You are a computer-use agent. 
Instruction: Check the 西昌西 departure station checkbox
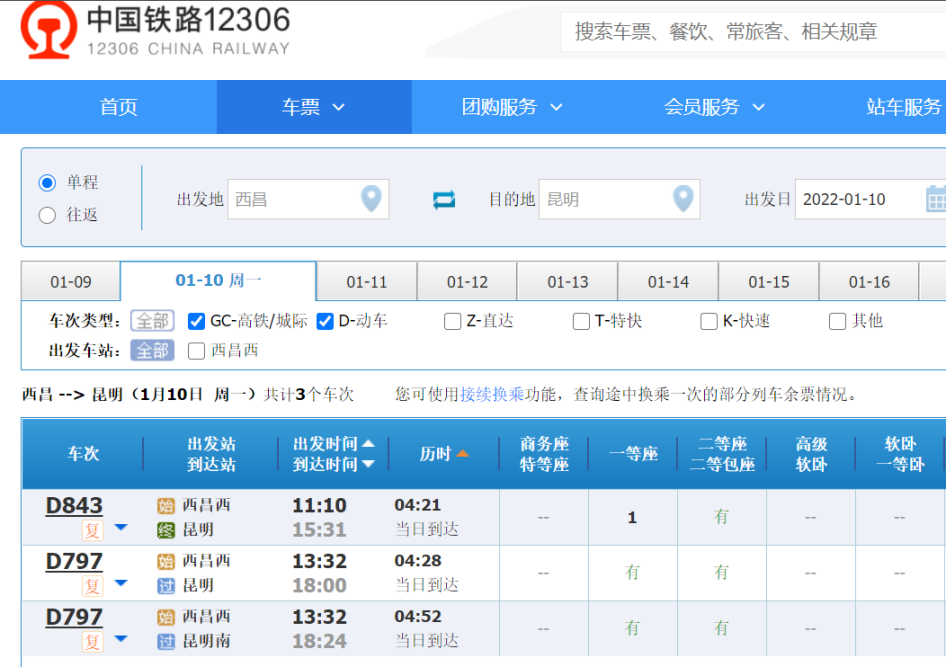(x=197, y=350)
